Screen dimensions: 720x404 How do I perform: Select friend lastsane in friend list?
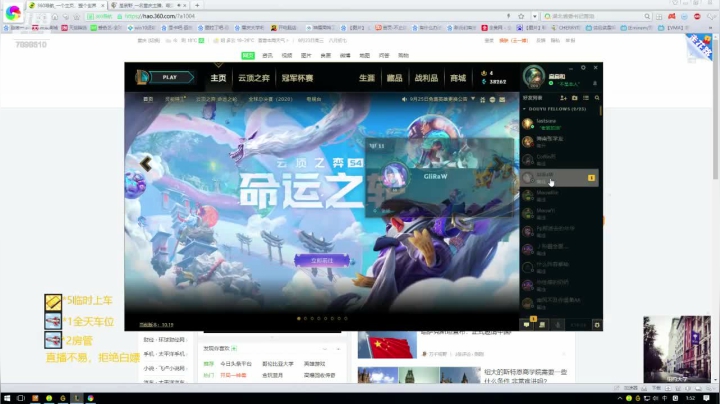click(x=559, y=124)
